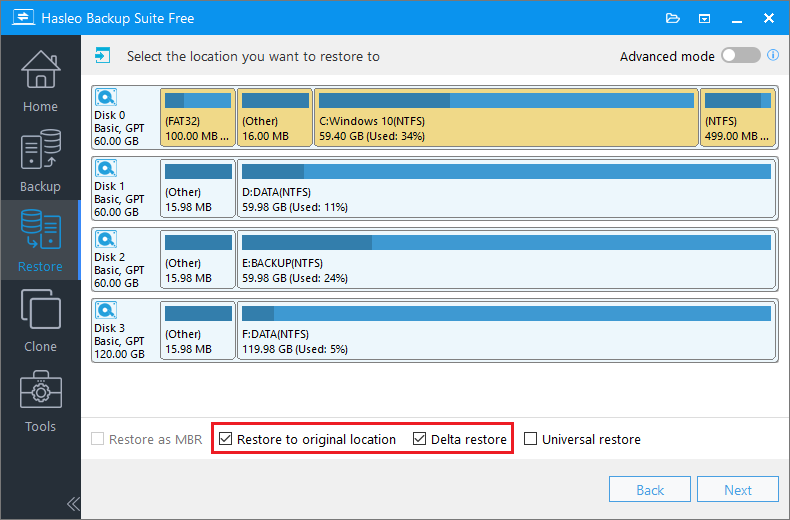
Task: Choose the D:DATA(NTFS) partition on Disk 1
Action: coord(505,188)
